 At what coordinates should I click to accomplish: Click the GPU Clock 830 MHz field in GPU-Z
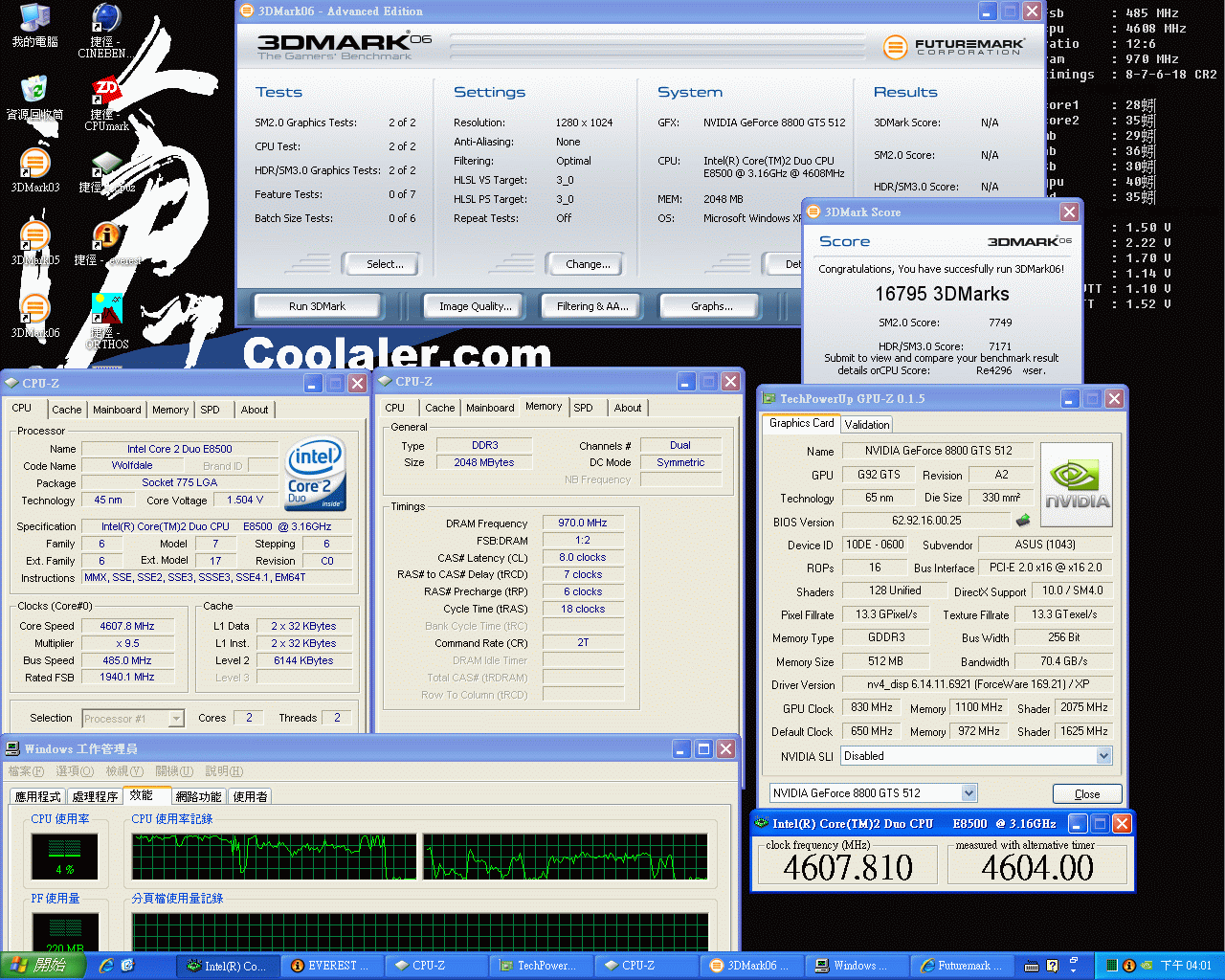[x=872, y=707]
